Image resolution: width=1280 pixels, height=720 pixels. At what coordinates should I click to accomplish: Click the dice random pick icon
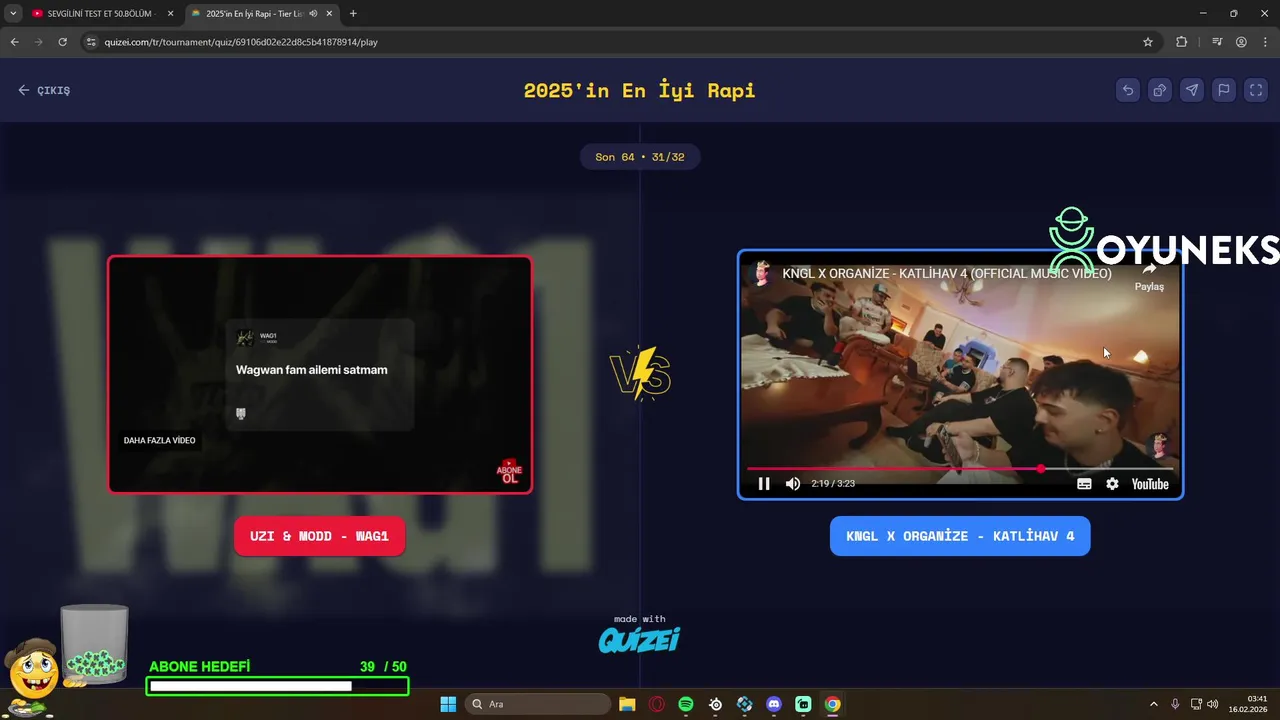[x=1160, y=90]
